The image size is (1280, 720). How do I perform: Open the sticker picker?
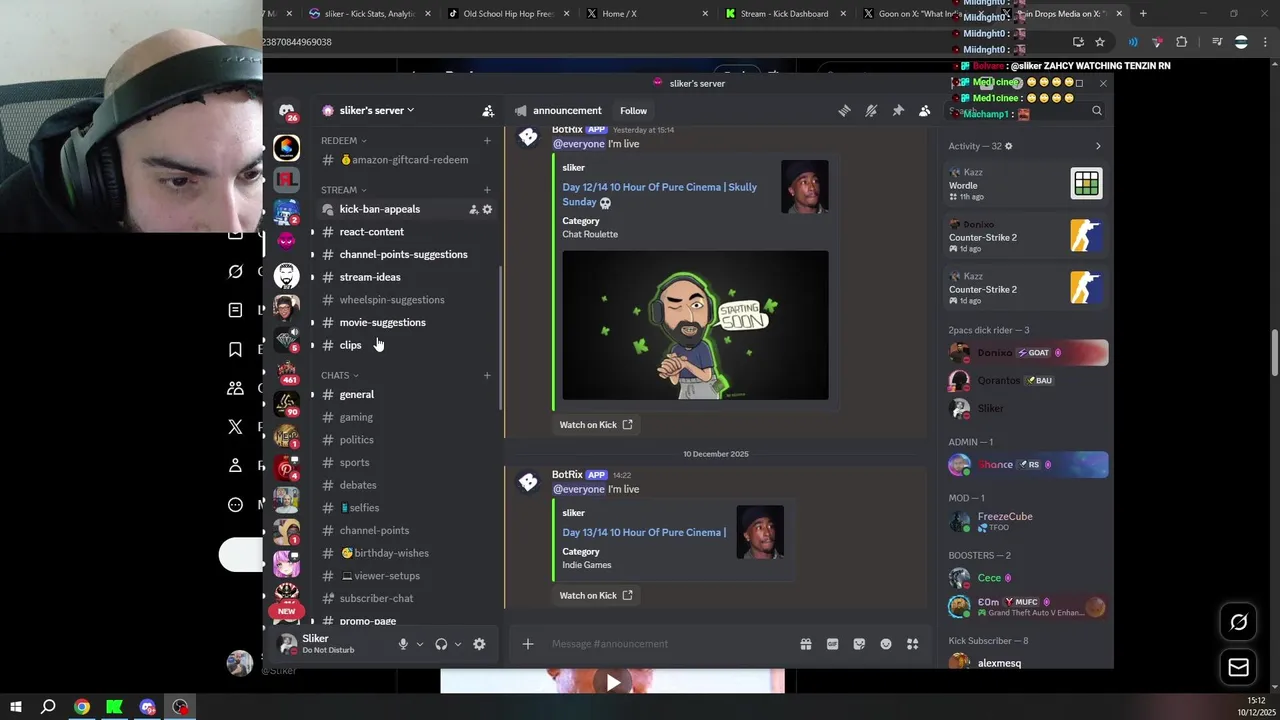click(859, 644)
